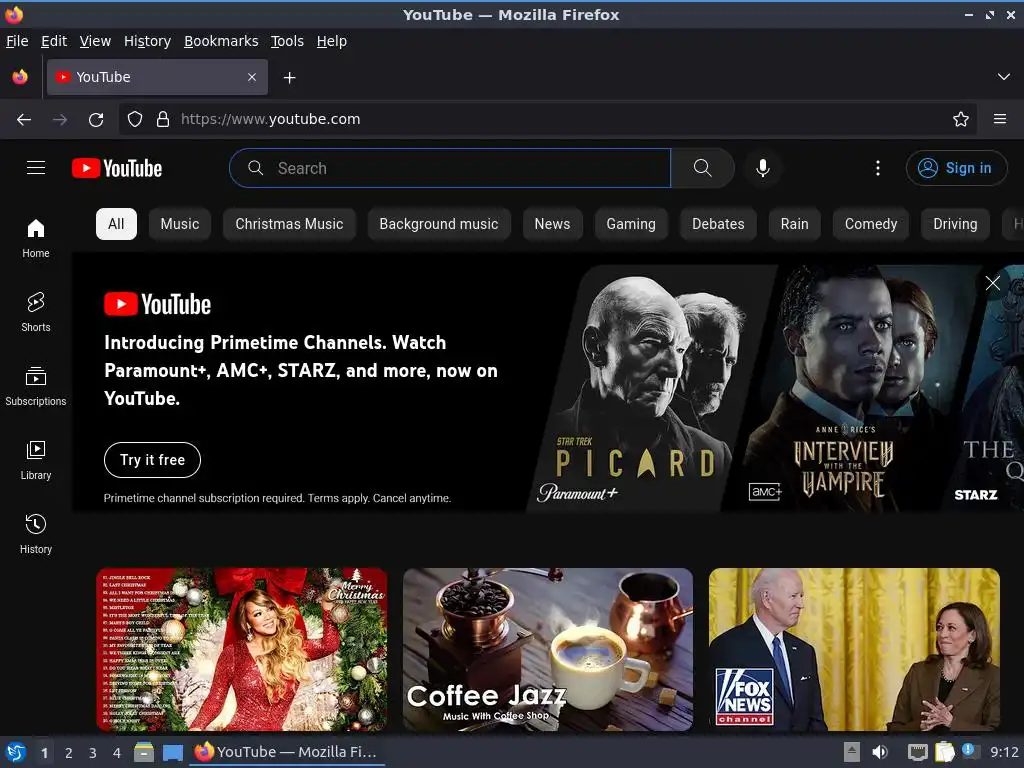This screenshot has height=768, width=1024.
Task: Open Shorts from the sidebar
Action: [36, 312]
